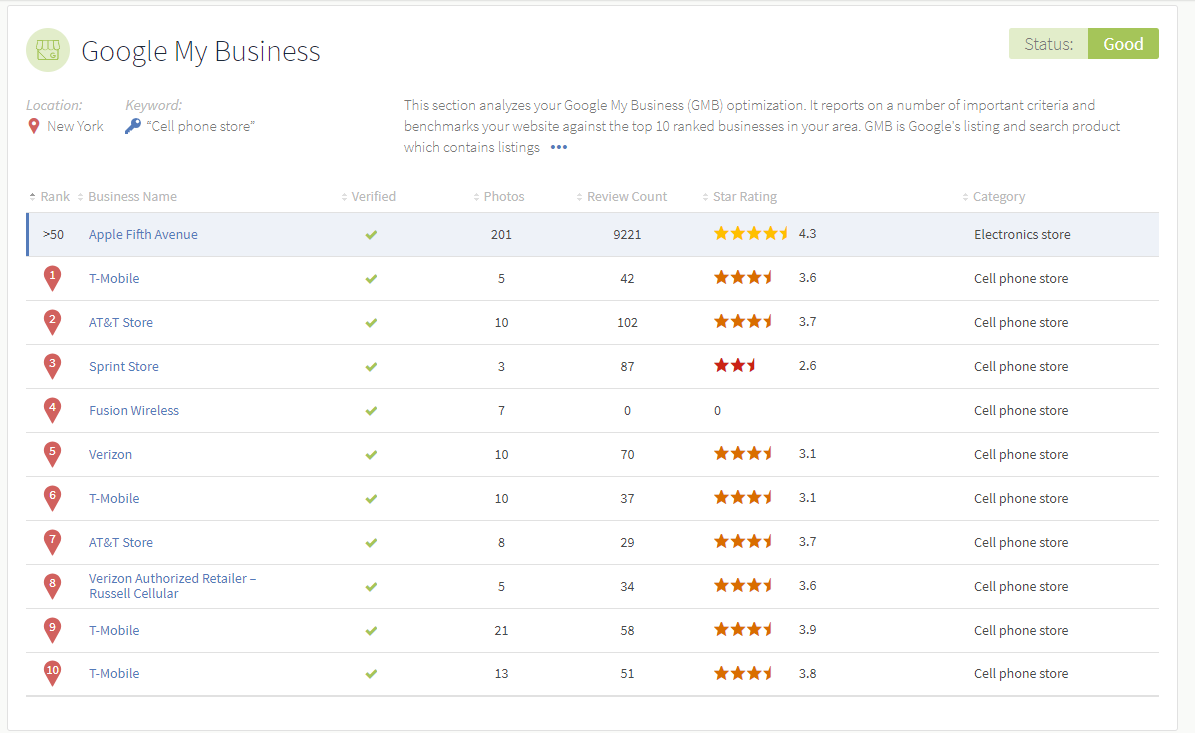Select the rank 1 map pin marker

(53, 278)
